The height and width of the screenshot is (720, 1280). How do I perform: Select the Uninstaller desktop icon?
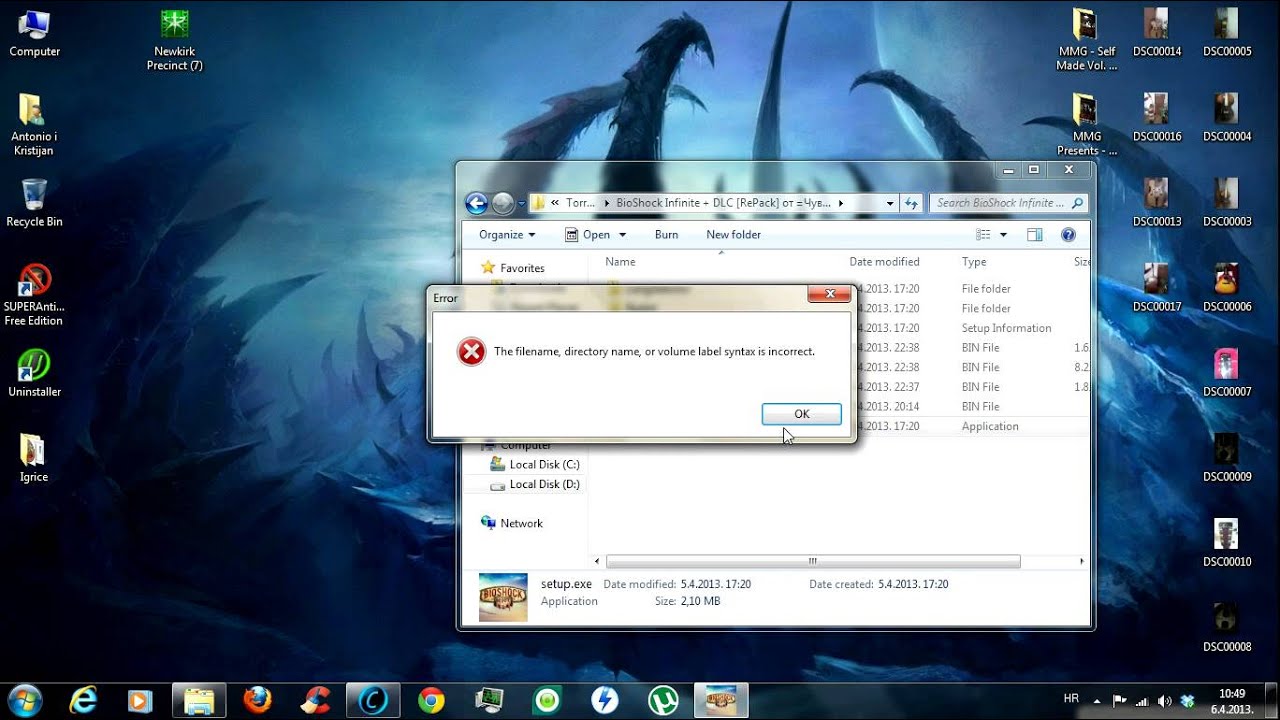[x=35, y=373]
